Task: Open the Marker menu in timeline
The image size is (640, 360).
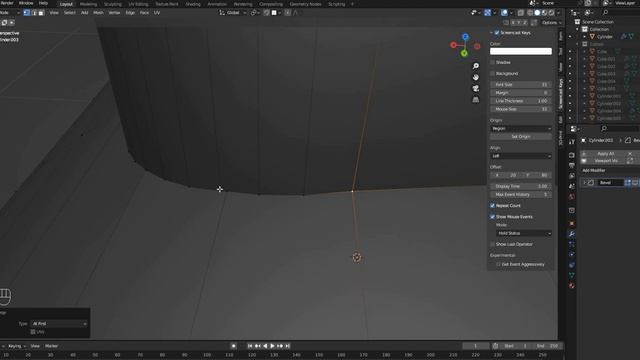Action: point(51,346)
